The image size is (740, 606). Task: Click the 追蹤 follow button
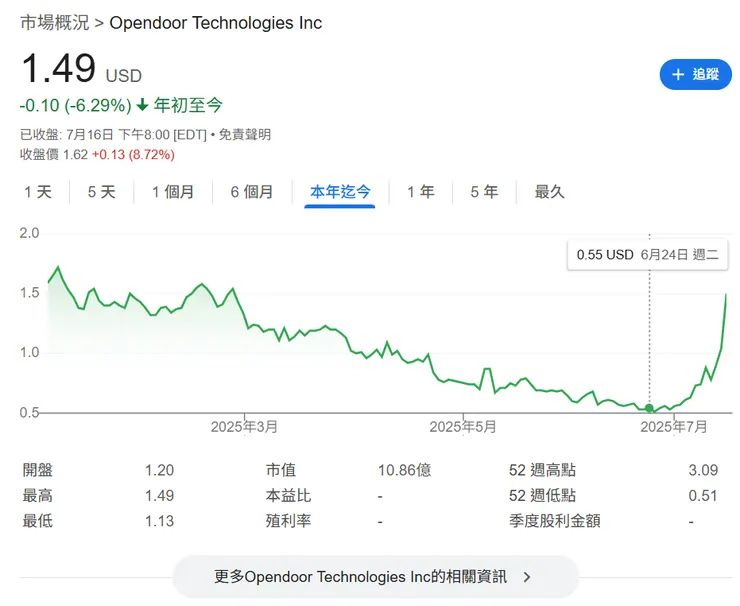pos(696,74)
